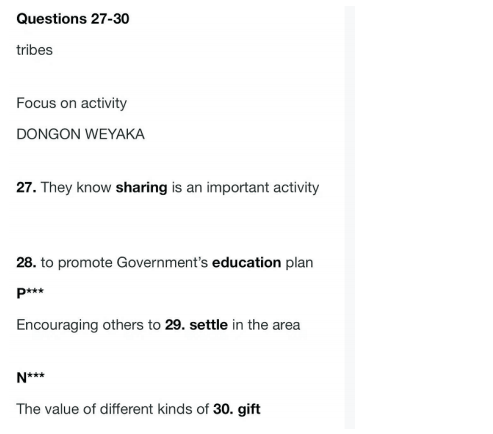Screen dimensions: 493x434
Task: Click question number 28
Action: [x=26, y=263]
